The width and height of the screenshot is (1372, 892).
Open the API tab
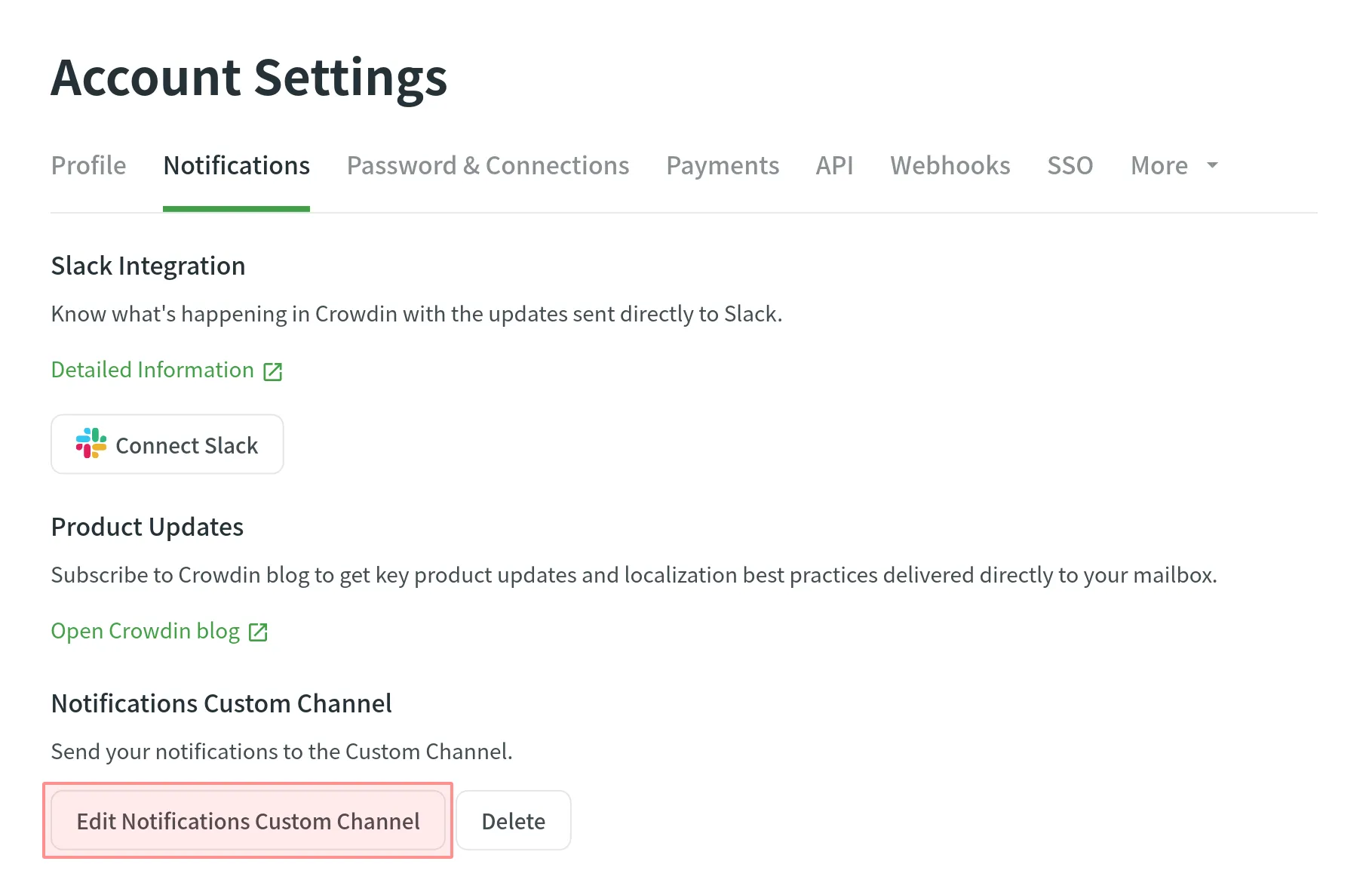pos(834,165)
